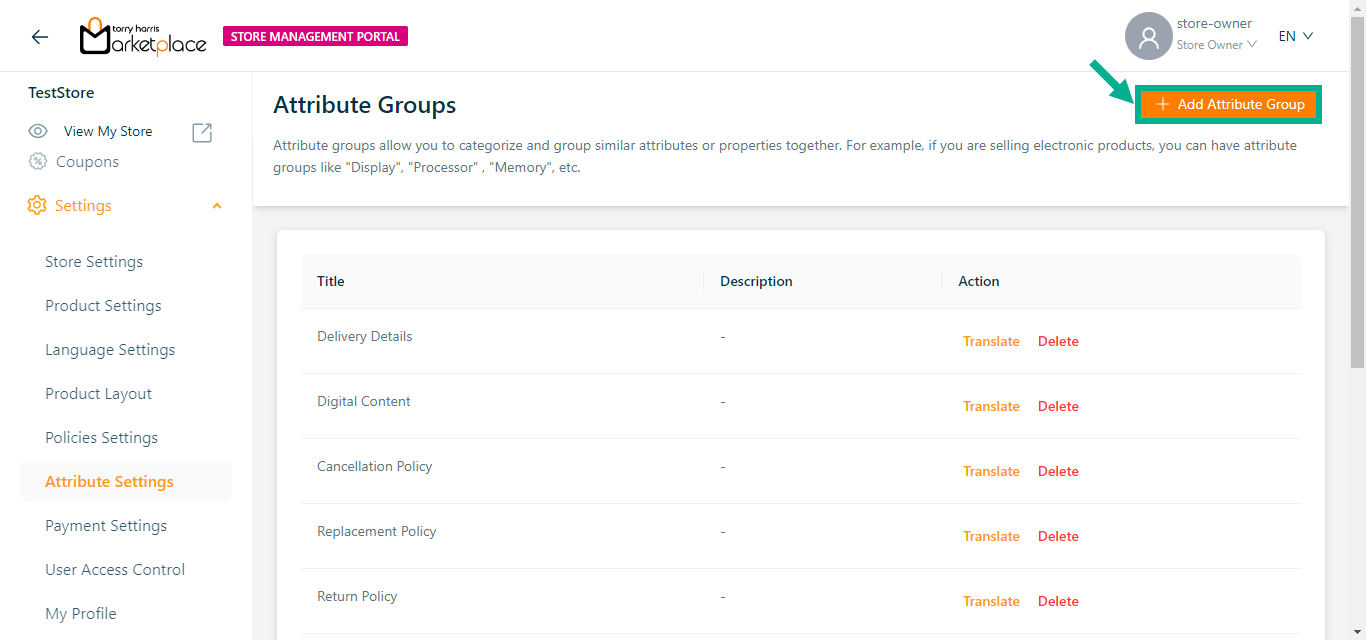
Task: Click the back arrow icon
Action: pyautogui.click(x=40, y=37)
